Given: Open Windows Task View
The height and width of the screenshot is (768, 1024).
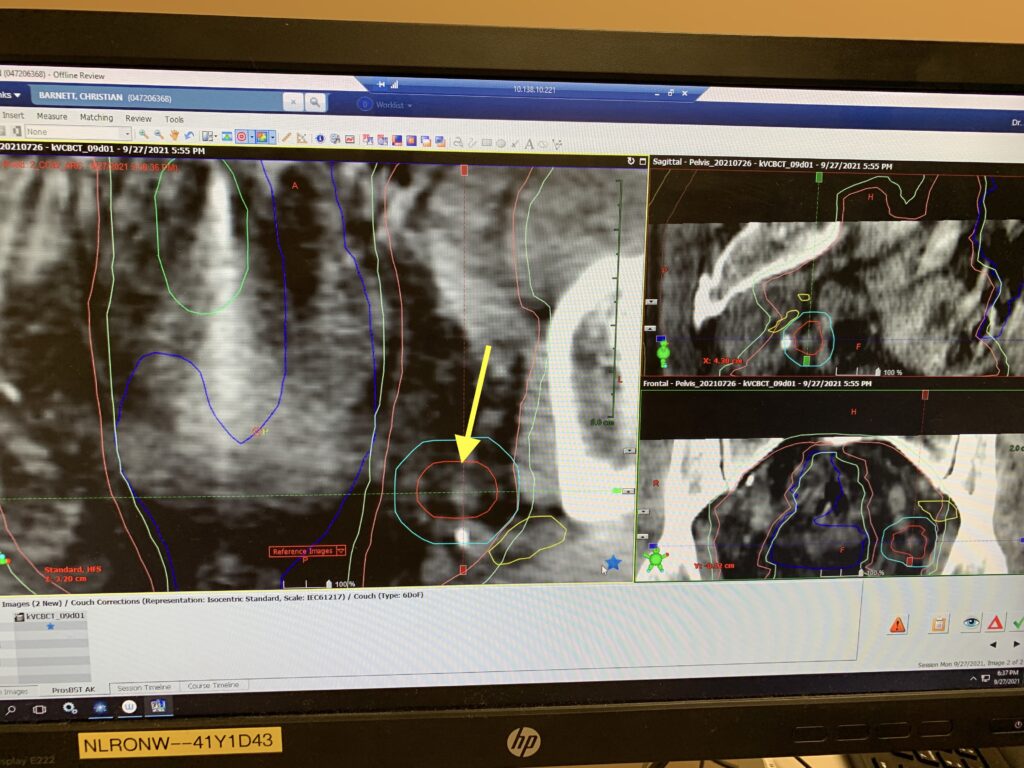Looking at the screenshot, I should [39, 710].
